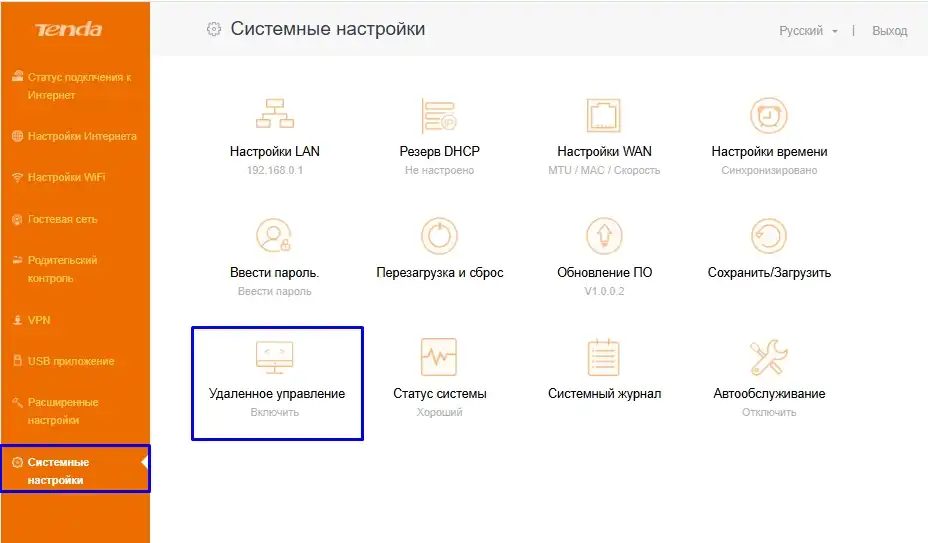Click the Tenda logo
Image resolution: width=928 pixels, height=543 pixels.
pos(68,29)
